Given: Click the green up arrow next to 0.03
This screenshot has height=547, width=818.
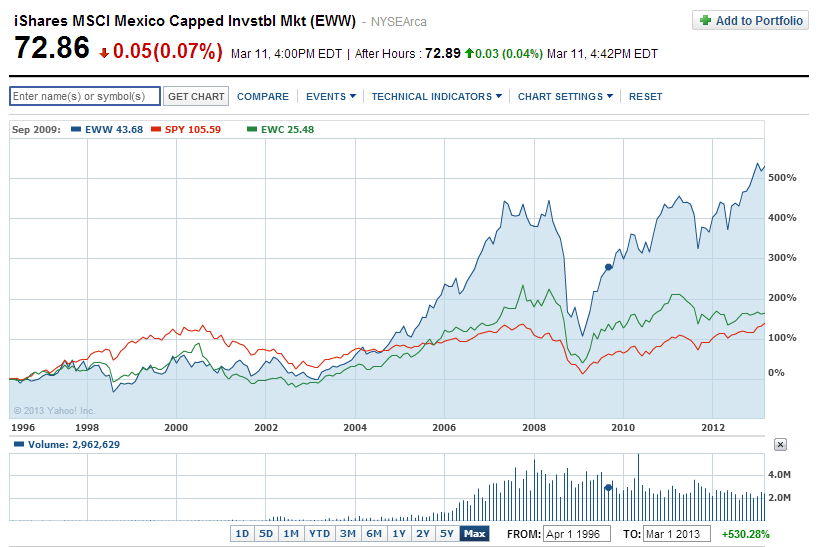Looking at the screenshot, I should pyautogui.click(x=468, y=53).
